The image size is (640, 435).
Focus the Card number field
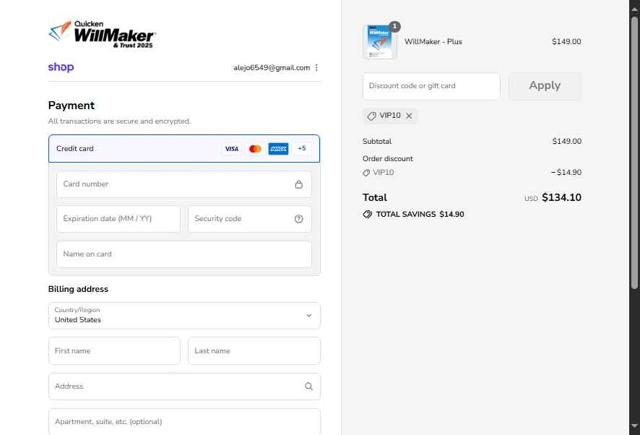click(184, 184)
